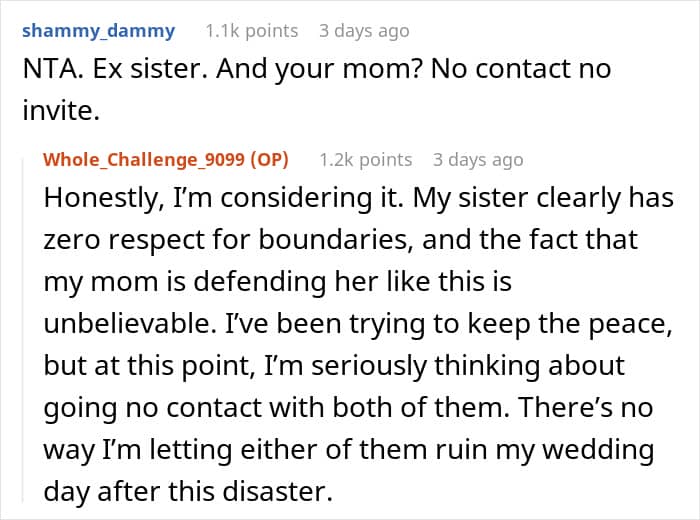Click the final line 'day after this disaster.'
The image size is (700, 520).
click(188, 492)
